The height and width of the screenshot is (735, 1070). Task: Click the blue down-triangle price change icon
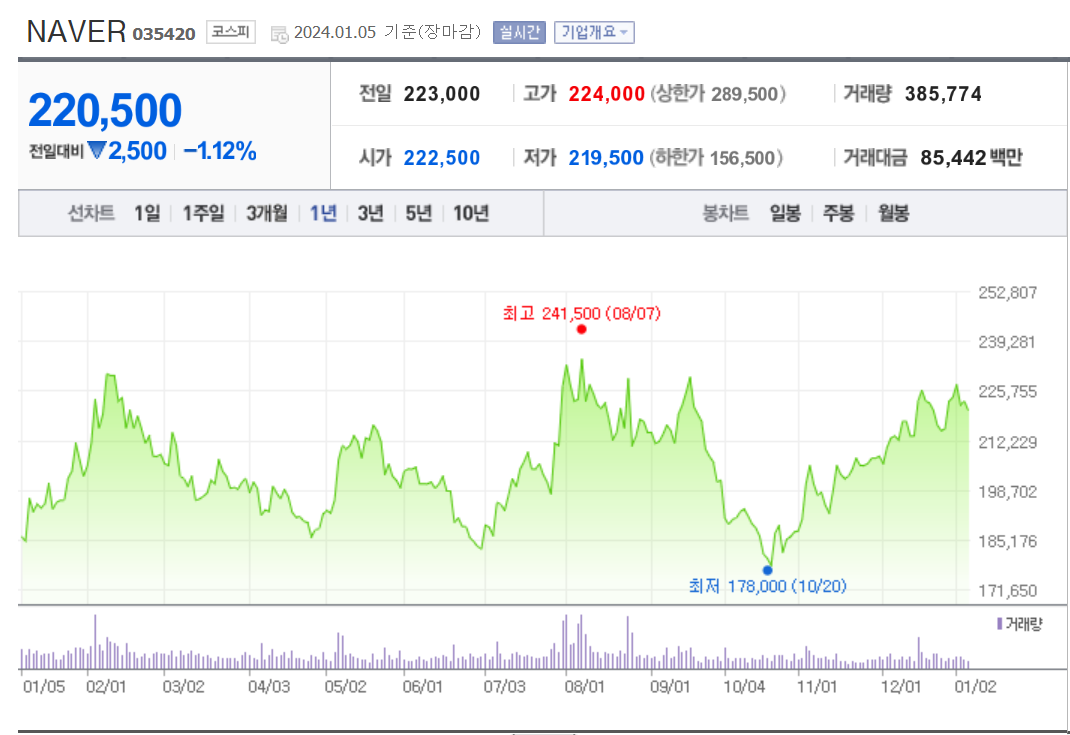[97, 150]
